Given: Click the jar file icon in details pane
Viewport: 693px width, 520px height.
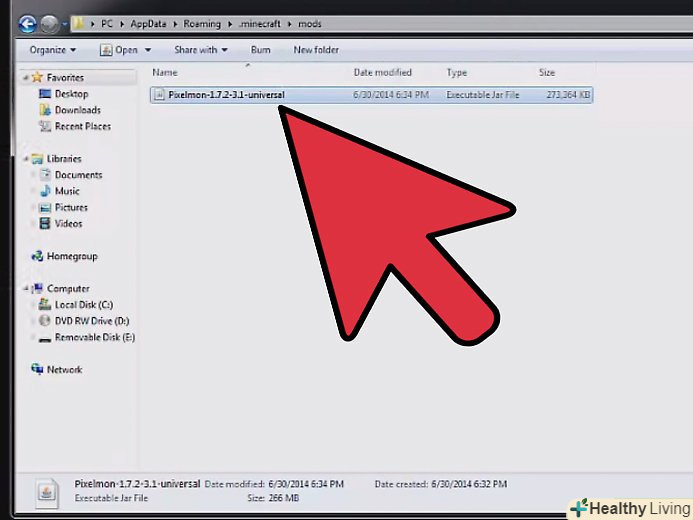Looking at the screenshot, I should tap(47, 493).
